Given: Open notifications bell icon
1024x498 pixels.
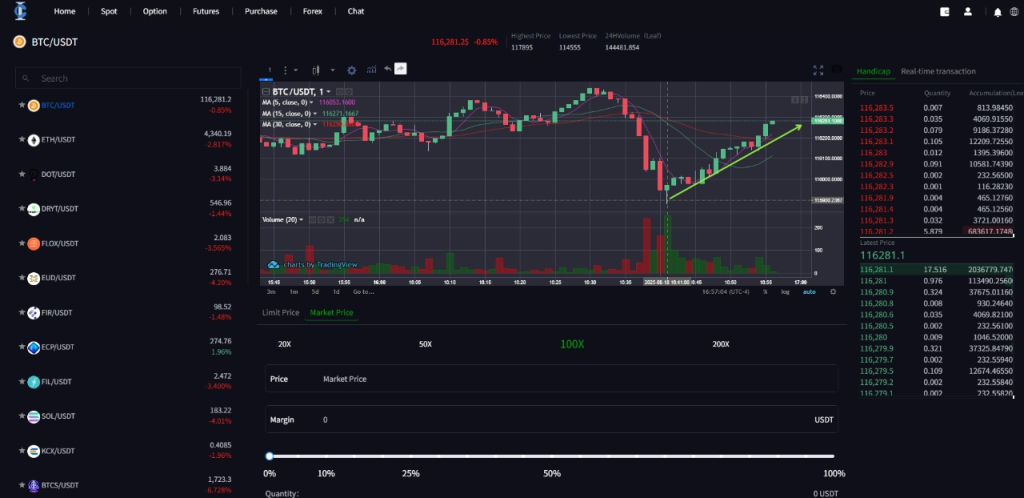Looking at the screenshot, I should [x=997, y=11].
